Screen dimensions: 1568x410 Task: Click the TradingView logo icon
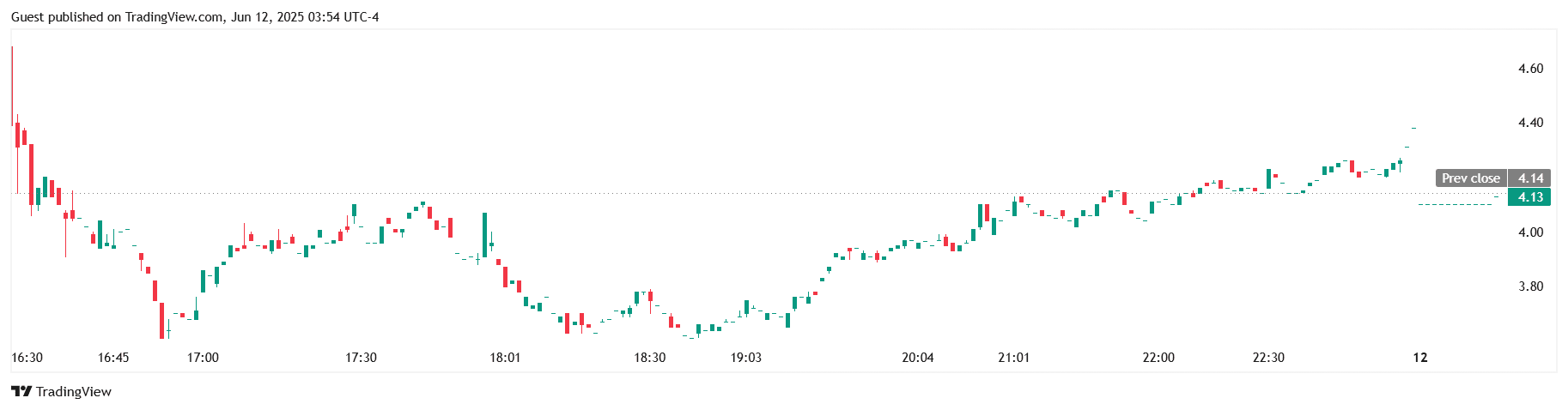pyautogui.click(x=21, y=392)
